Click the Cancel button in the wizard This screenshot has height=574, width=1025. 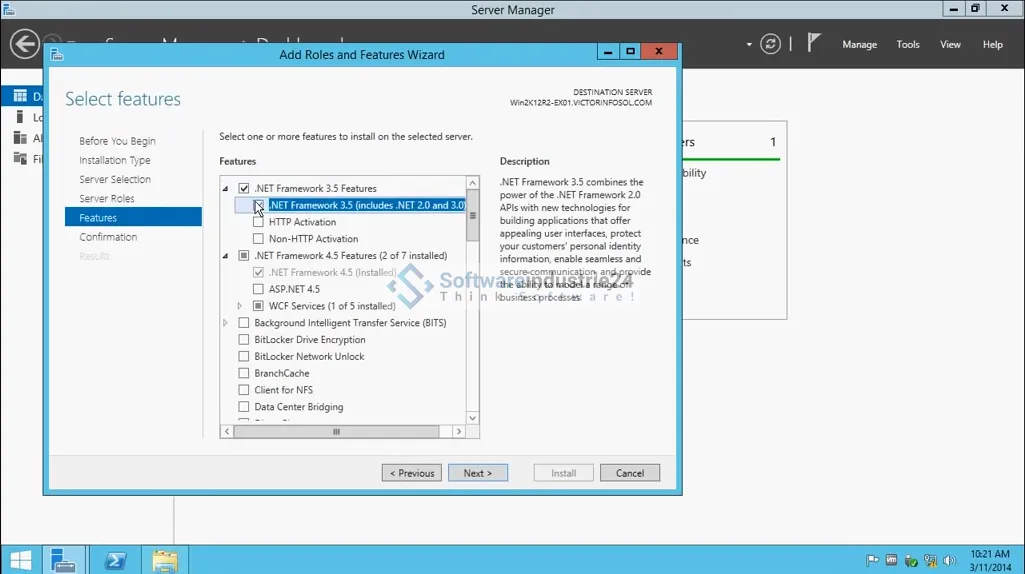(629, 473)
